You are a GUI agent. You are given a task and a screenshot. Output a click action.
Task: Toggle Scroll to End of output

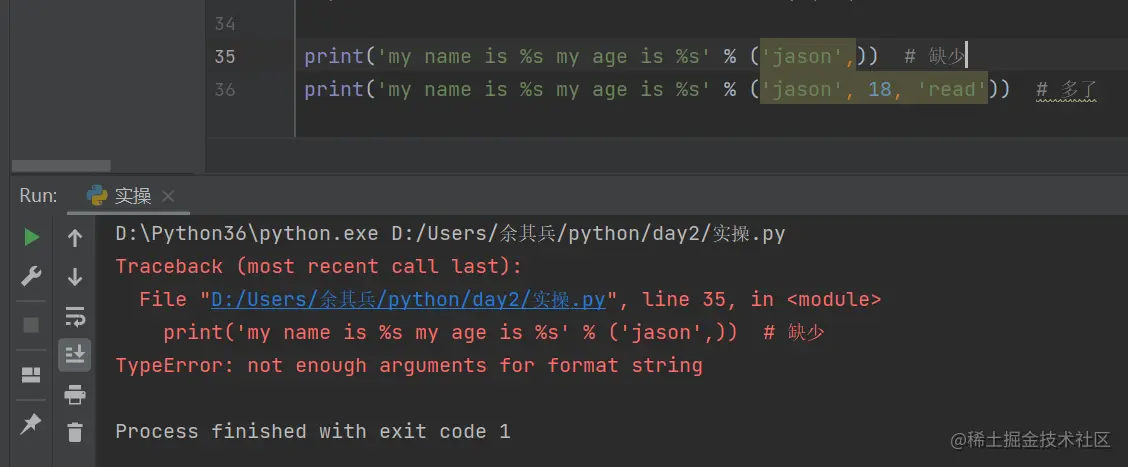(75, 354)
